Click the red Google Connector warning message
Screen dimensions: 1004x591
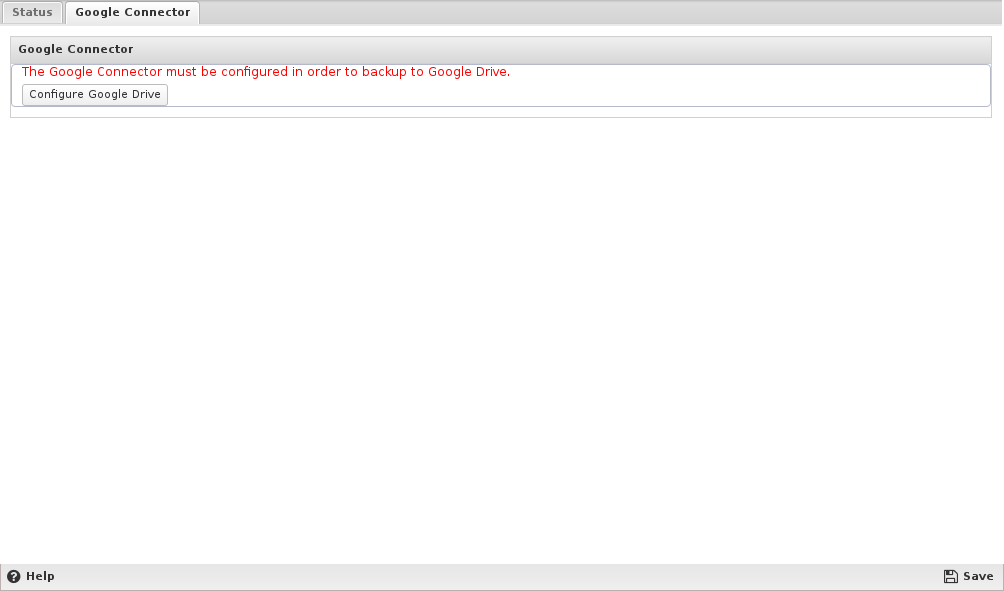pyautogui.click(x=266, y=72)
